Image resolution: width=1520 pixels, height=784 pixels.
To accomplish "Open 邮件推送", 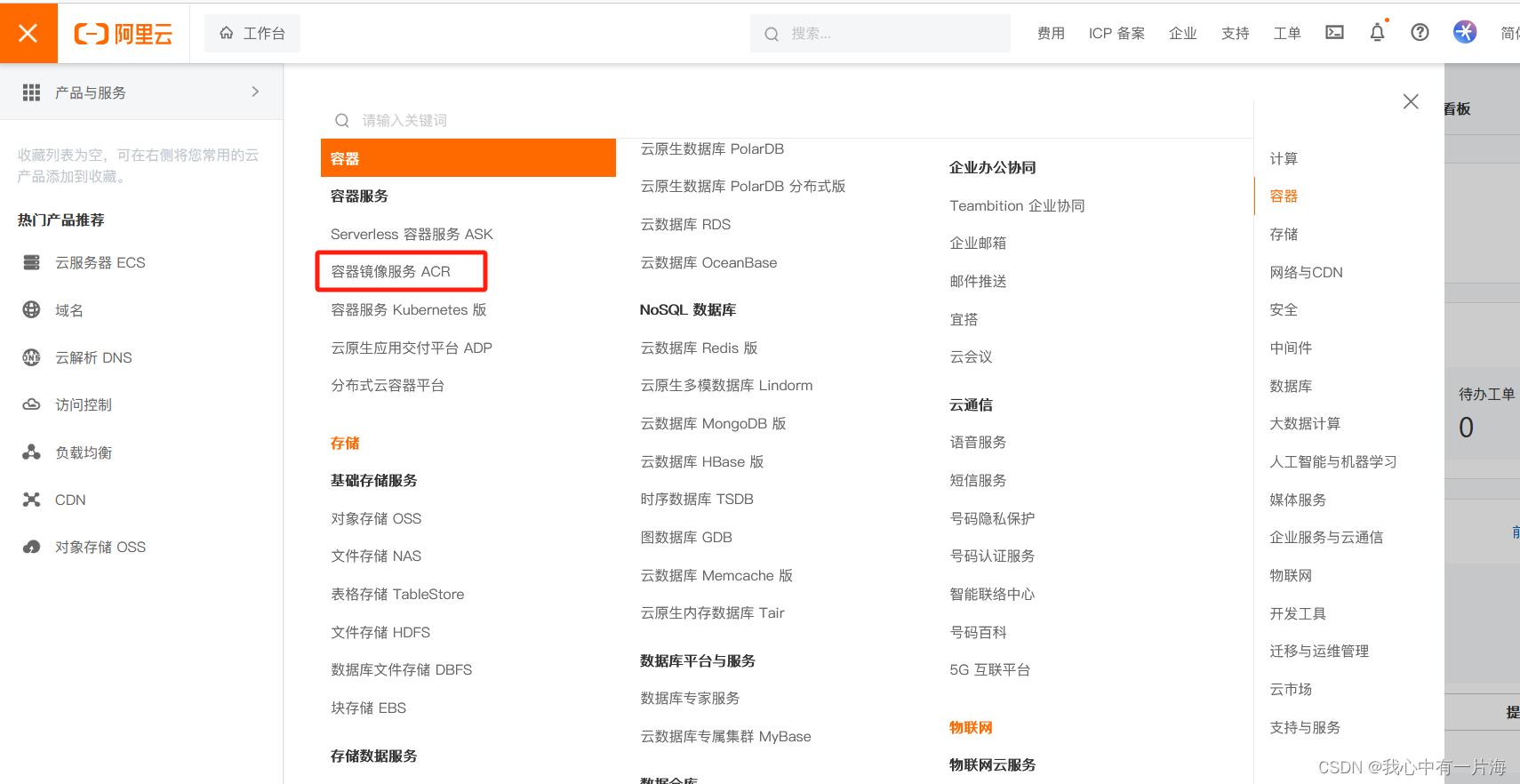I will click(x=978, y=281).
